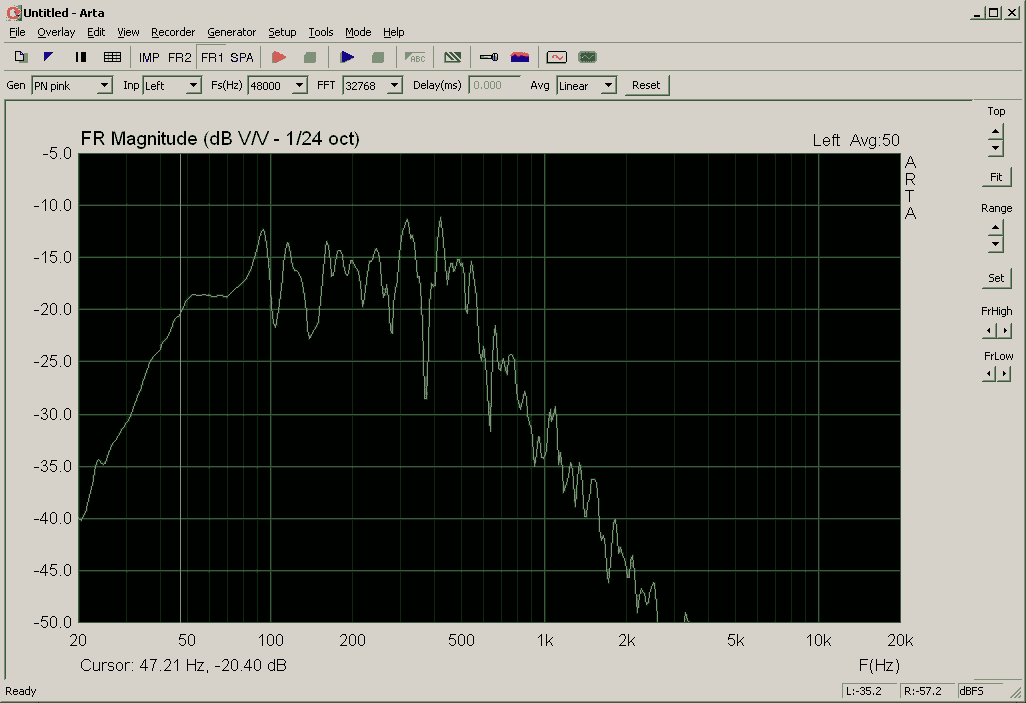The height and width of the screenshot is (703, 1026).
Task: Open the Fs(Hz) sampling rate dropdown
Action: click(x=277, y=86)
